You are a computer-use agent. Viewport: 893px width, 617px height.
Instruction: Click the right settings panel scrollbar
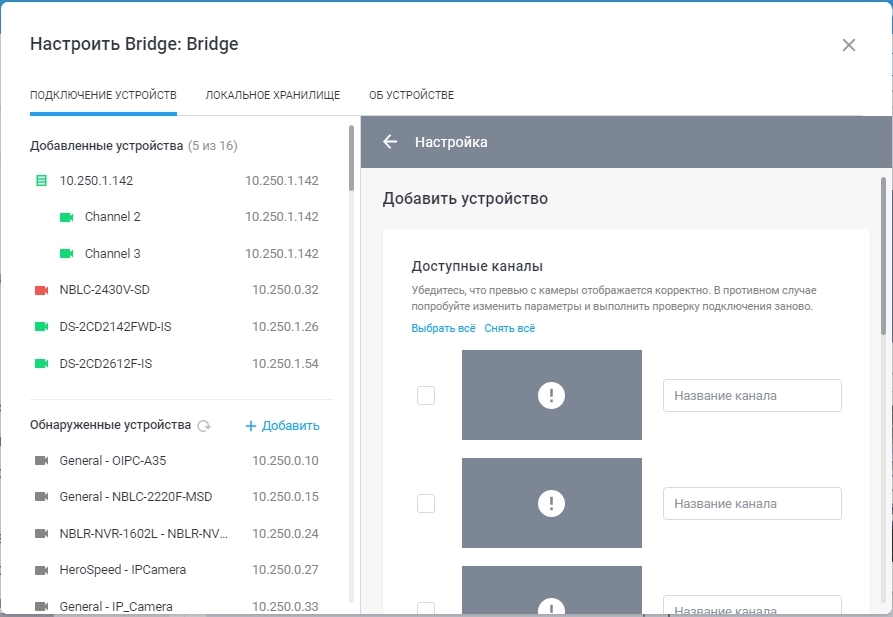tap(883, 256)
